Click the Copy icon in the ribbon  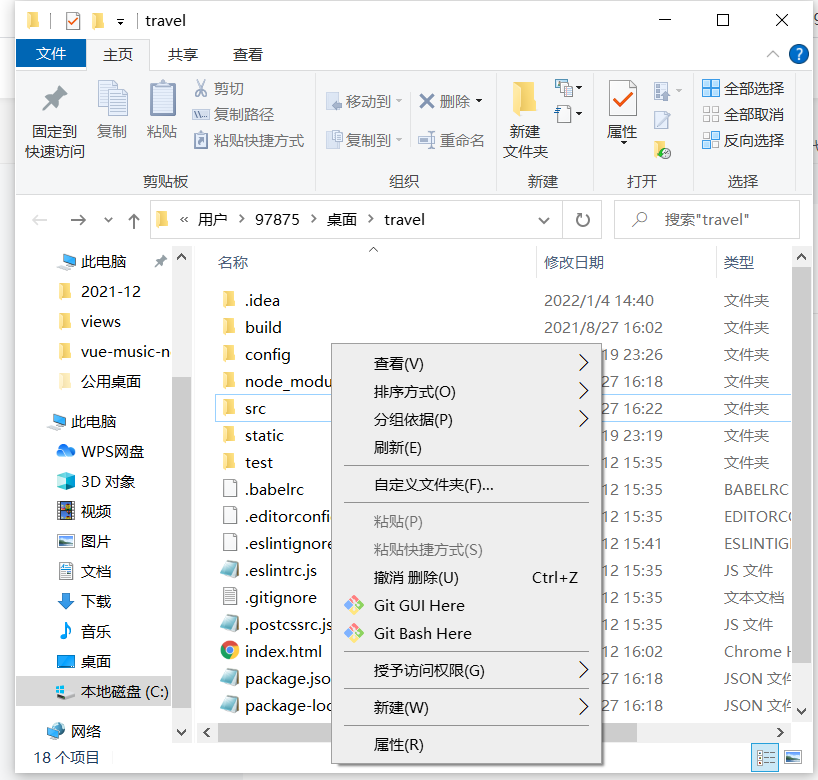[x=112, y=98]
